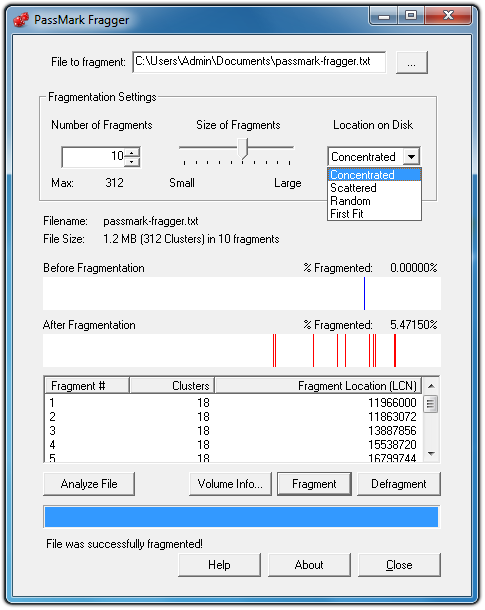Select Concentrated from the location list

coord(374,175)
